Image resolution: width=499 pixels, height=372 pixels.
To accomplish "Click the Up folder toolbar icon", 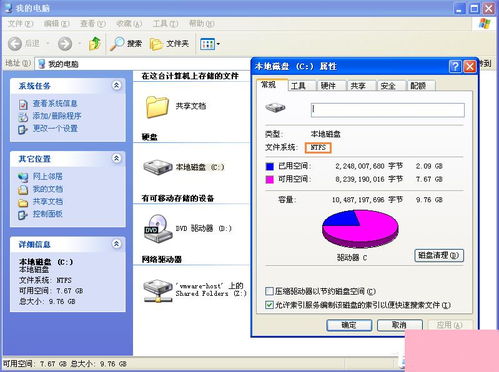I will click(x=95, y=44).
